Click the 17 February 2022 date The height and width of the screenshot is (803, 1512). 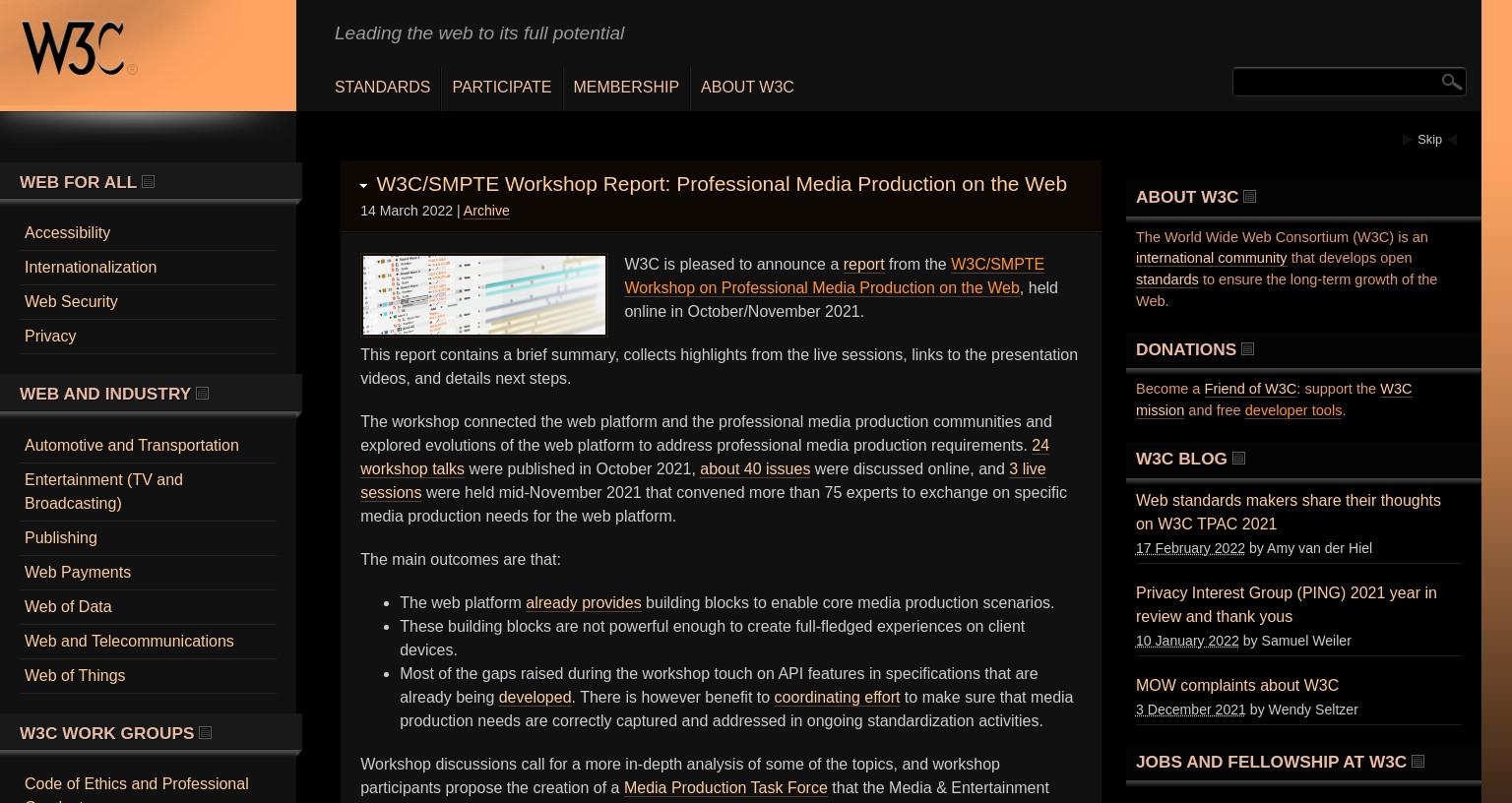pyautogui.click(x=1190, y=548)
